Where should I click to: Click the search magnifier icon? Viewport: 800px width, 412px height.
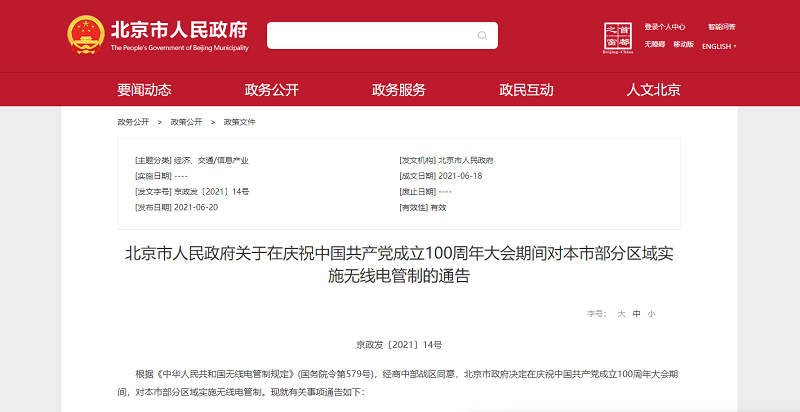point(482,35)
